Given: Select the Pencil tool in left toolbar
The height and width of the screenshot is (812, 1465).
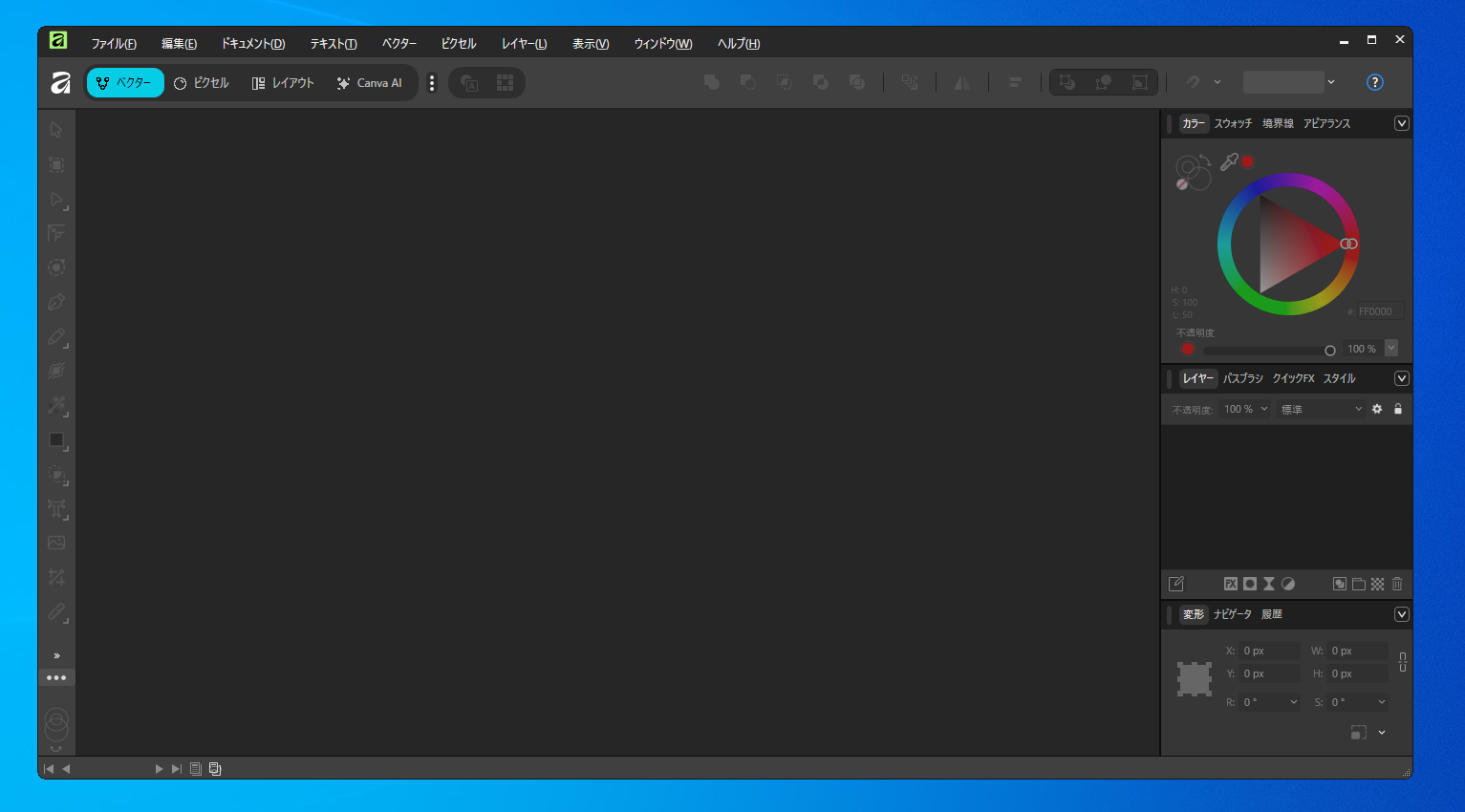Looking at the screenshot, I should pyautogui.click(x=56, y=336).
